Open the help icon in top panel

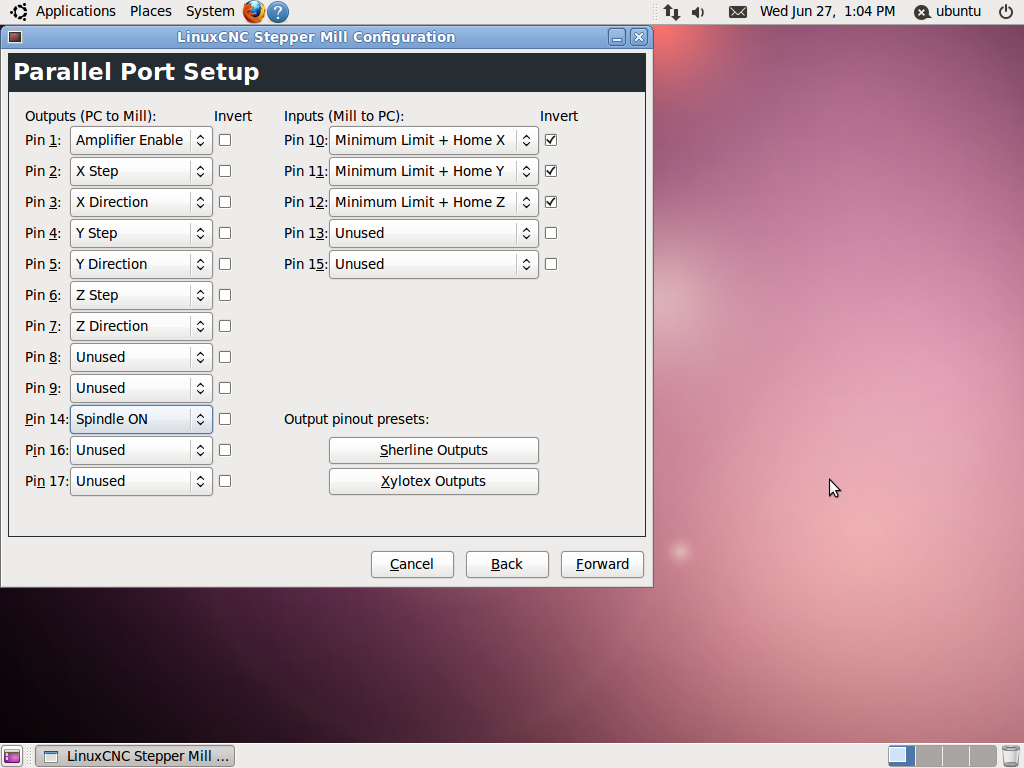[278, 12]
